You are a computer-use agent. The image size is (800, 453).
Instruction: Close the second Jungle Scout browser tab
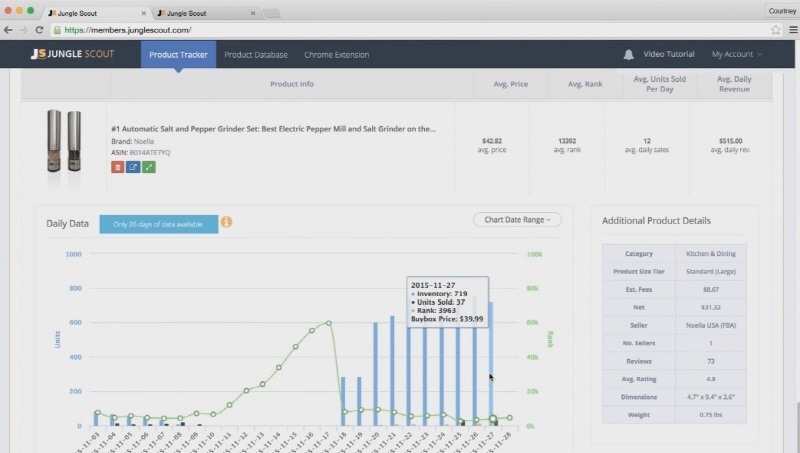coord(253,13)
